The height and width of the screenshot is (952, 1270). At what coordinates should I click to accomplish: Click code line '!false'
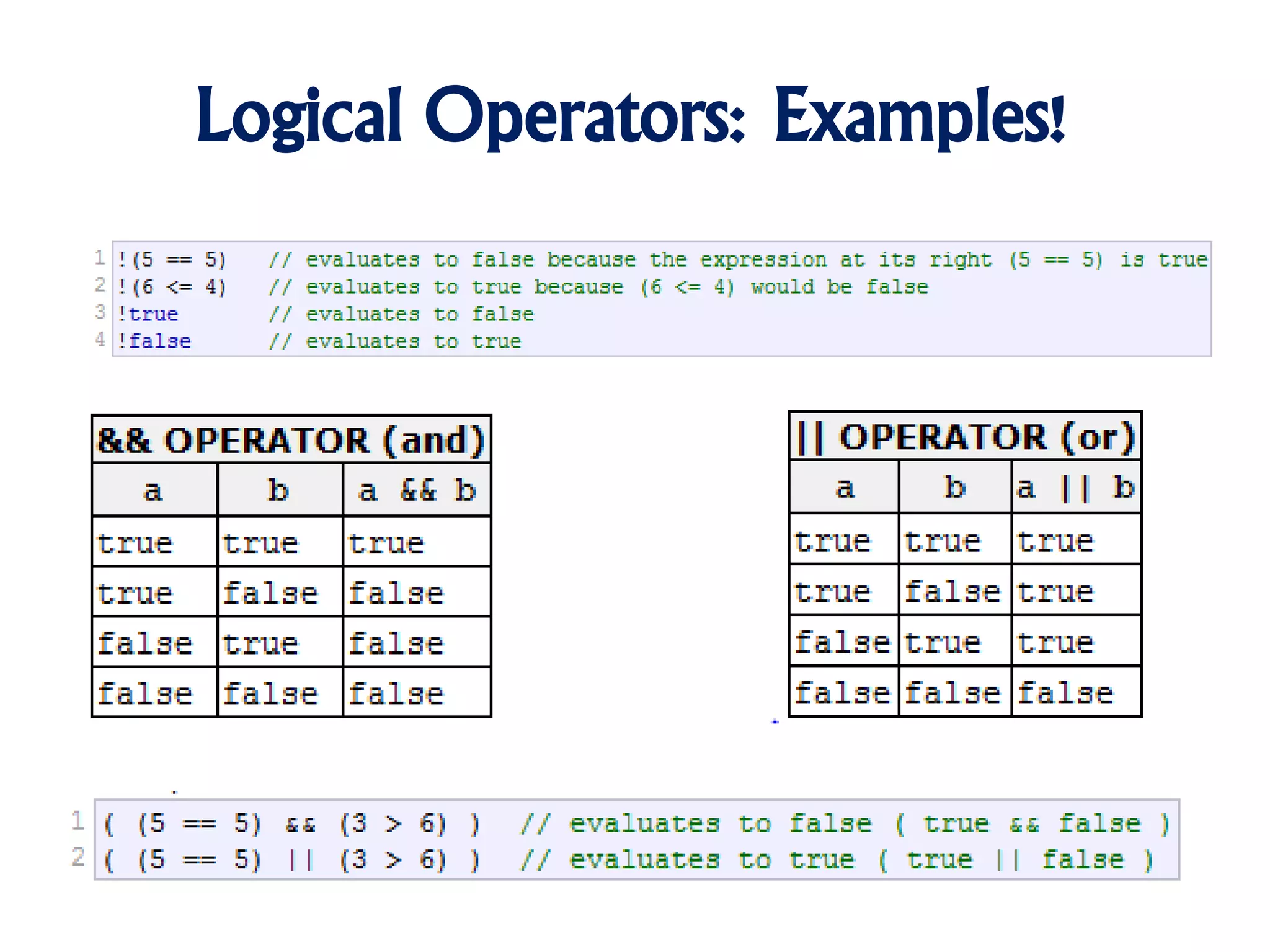(154, 341)
